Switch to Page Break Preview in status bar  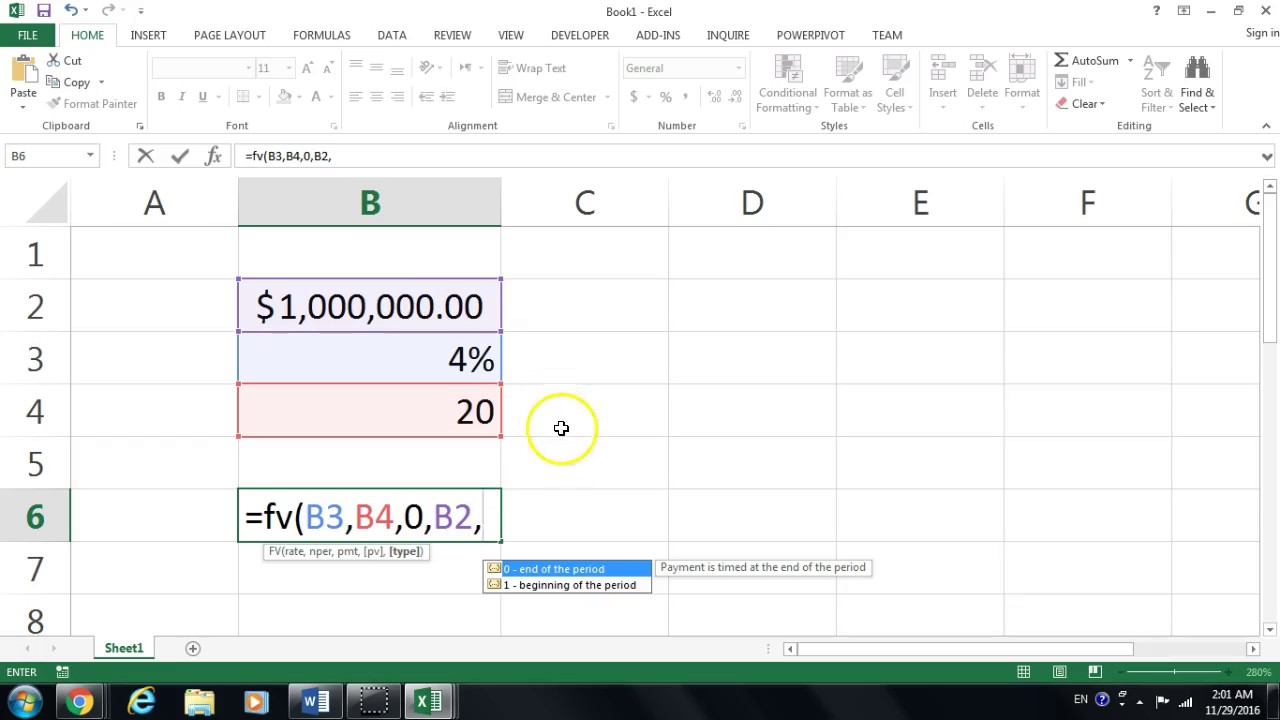pyautogui.click(x=1095, y=672)
